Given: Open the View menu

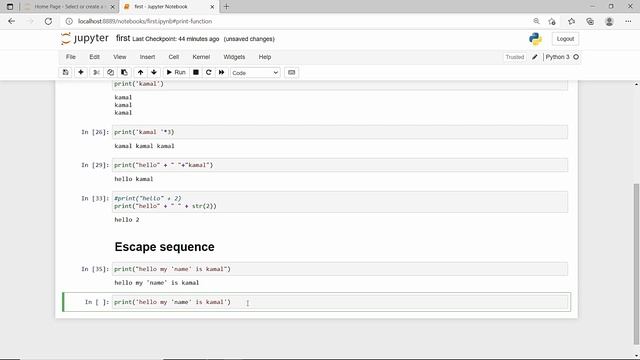Looking at the screenshot, I should [x=120, y=57].
